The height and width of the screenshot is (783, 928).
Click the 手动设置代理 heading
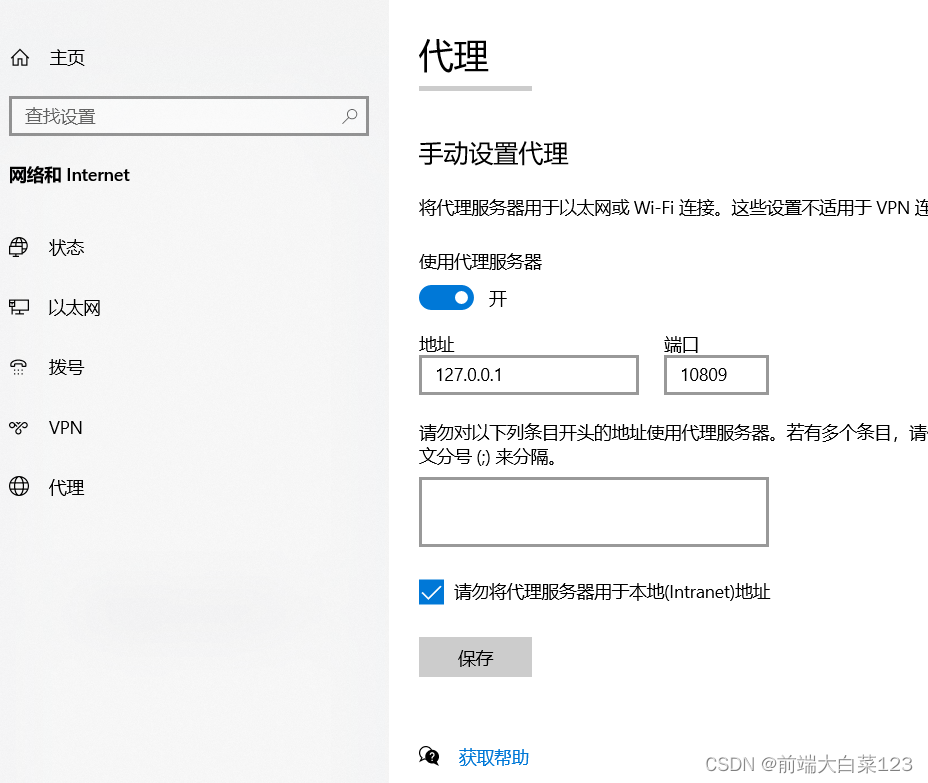(494, 154)
